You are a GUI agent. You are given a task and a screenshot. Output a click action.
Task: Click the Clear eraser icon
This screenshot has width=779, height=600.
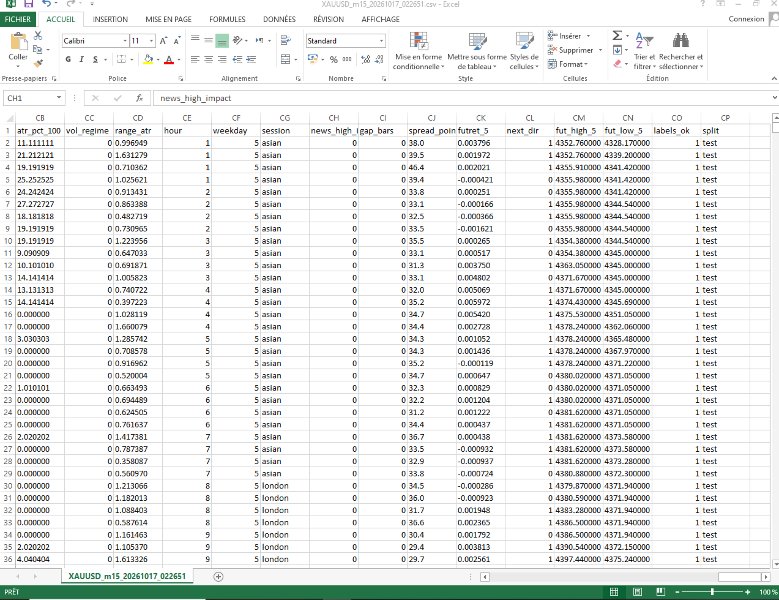tap(617, 64)
